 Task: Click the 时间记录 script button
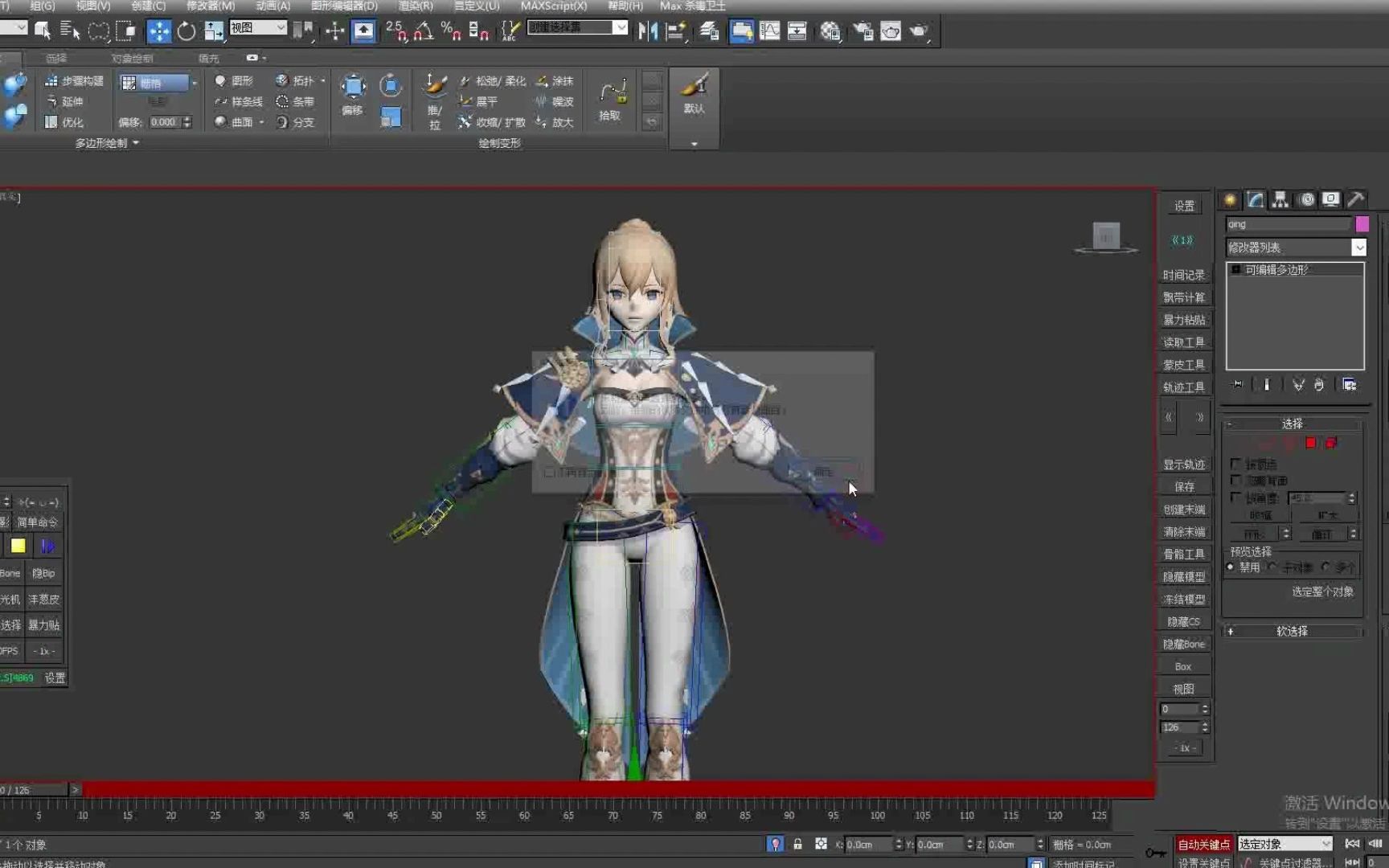tap(1183, 275)
